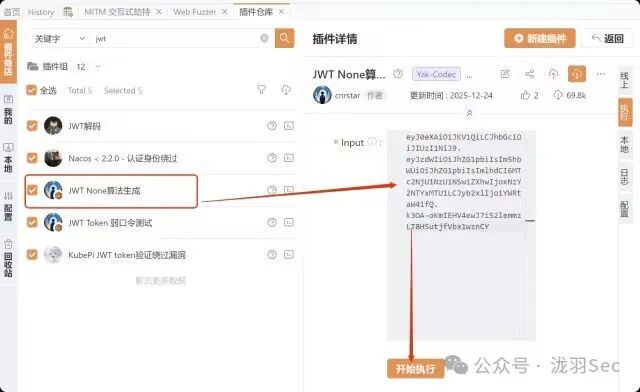Open the MITM 交互式劫持 tab
This screenshot has height=392, width=640.
pos(117,12)
